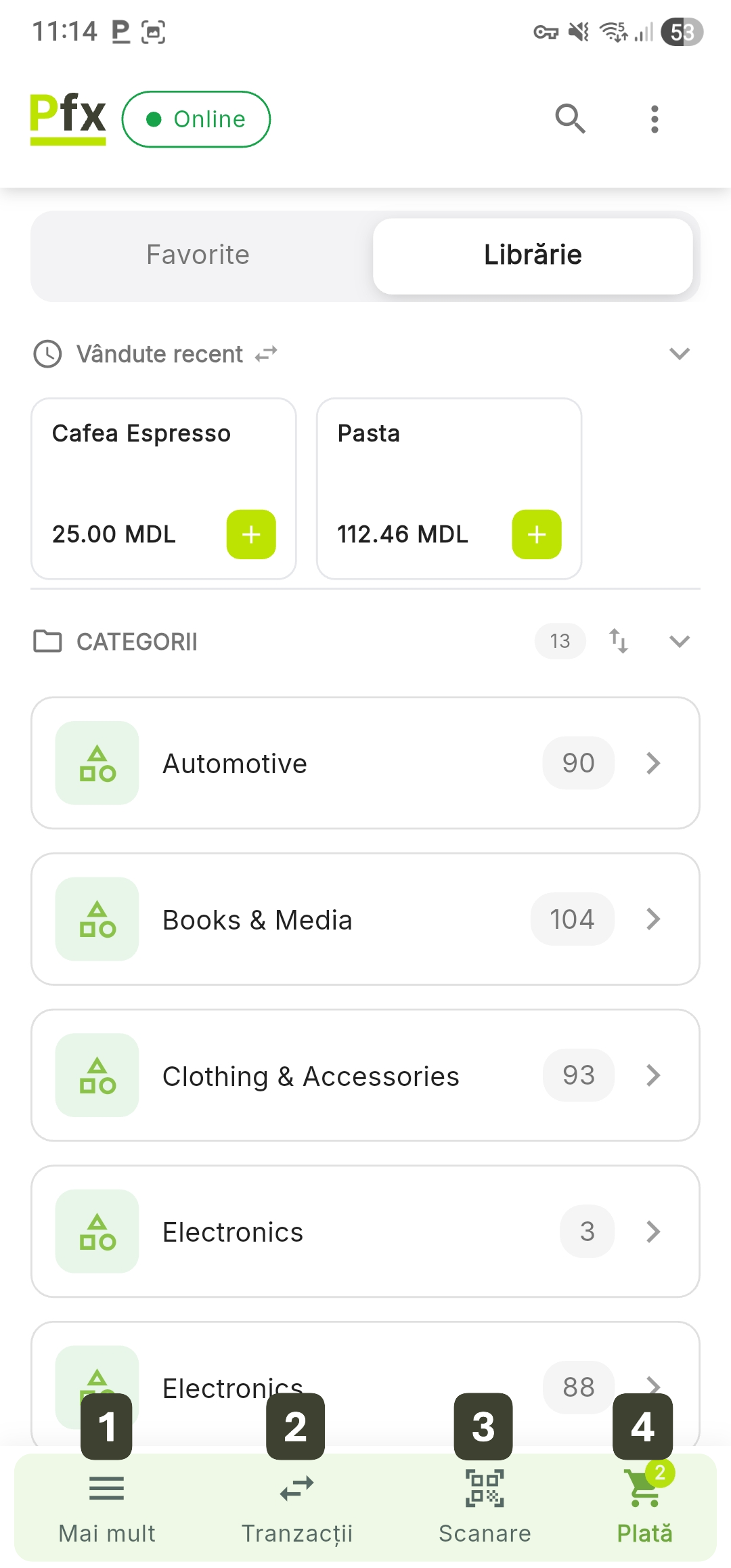Switch to the Favorite tab
Viewport: 731px width, 1568px height.
click(198, 255)
